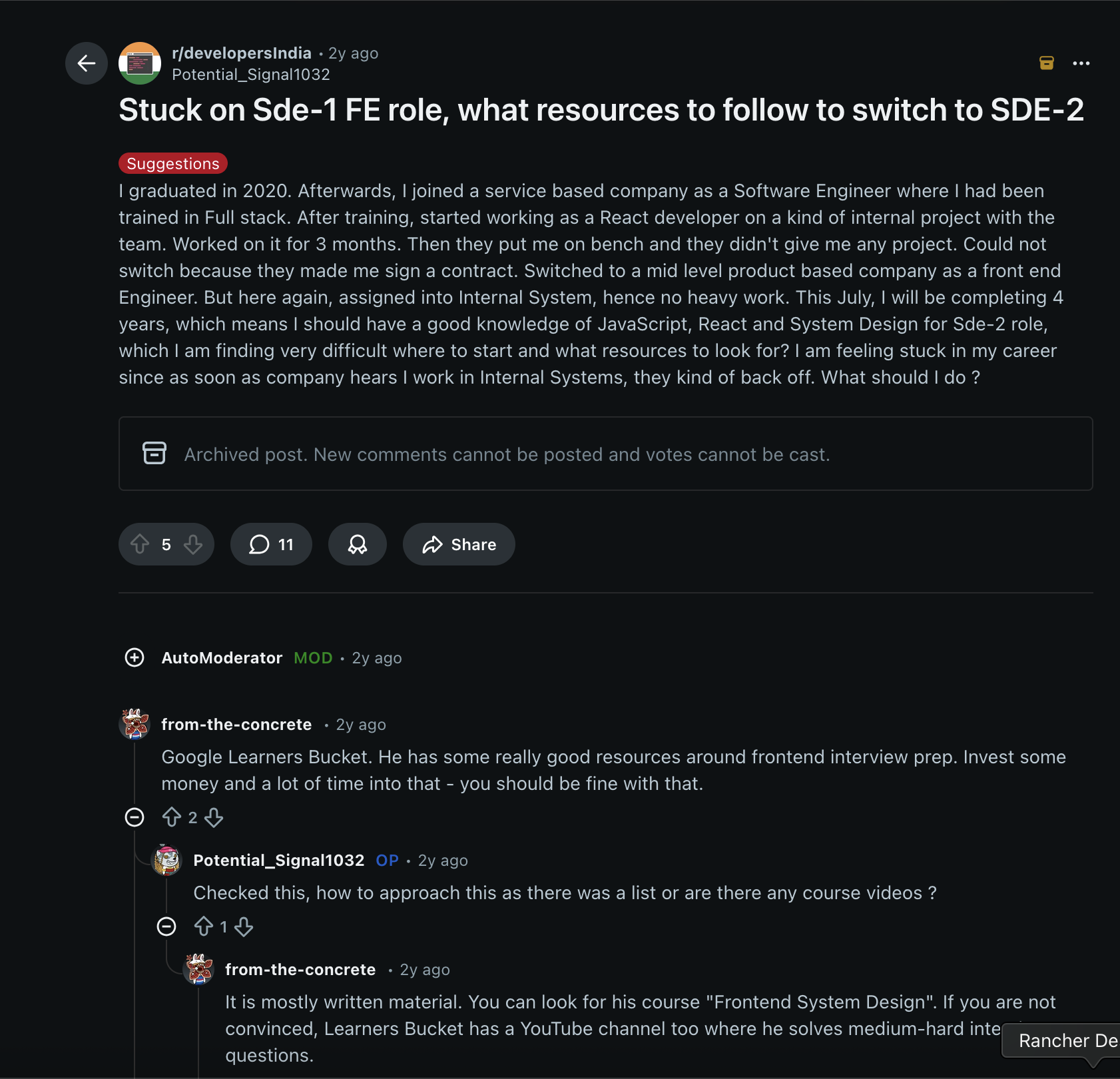Upvote the post

pos(140,544)
